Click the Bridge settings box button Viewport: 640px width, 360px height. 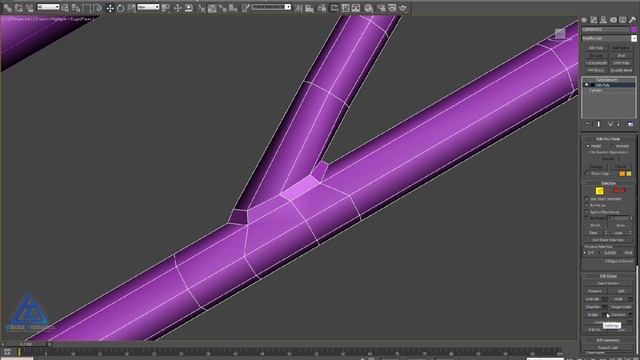pos(605,315)
